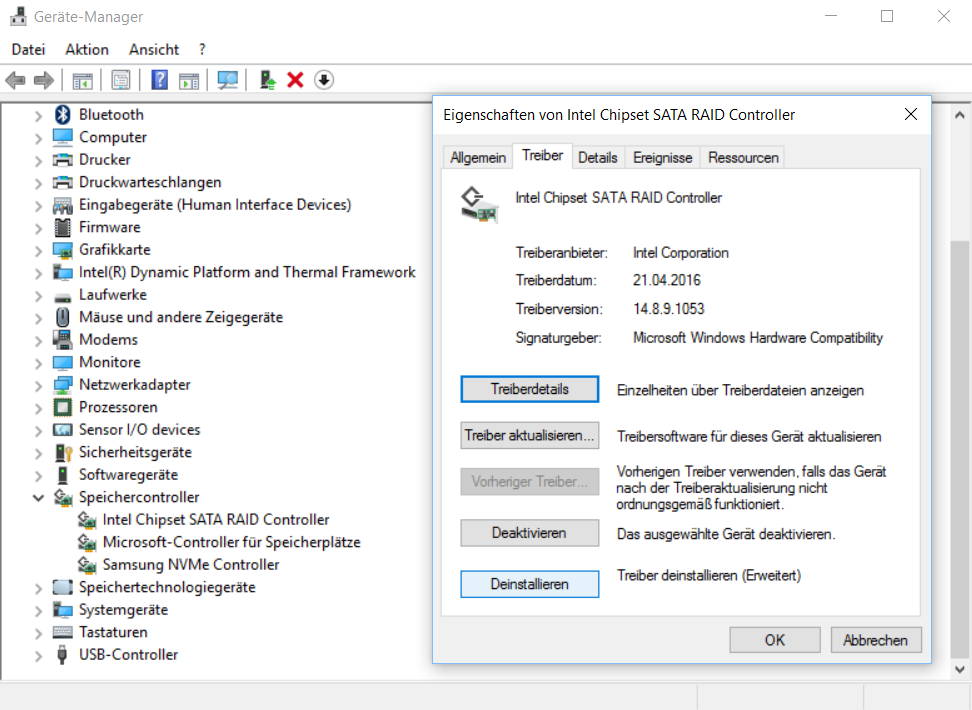Click the Properties toolbar icon

[x=121, y=80]
